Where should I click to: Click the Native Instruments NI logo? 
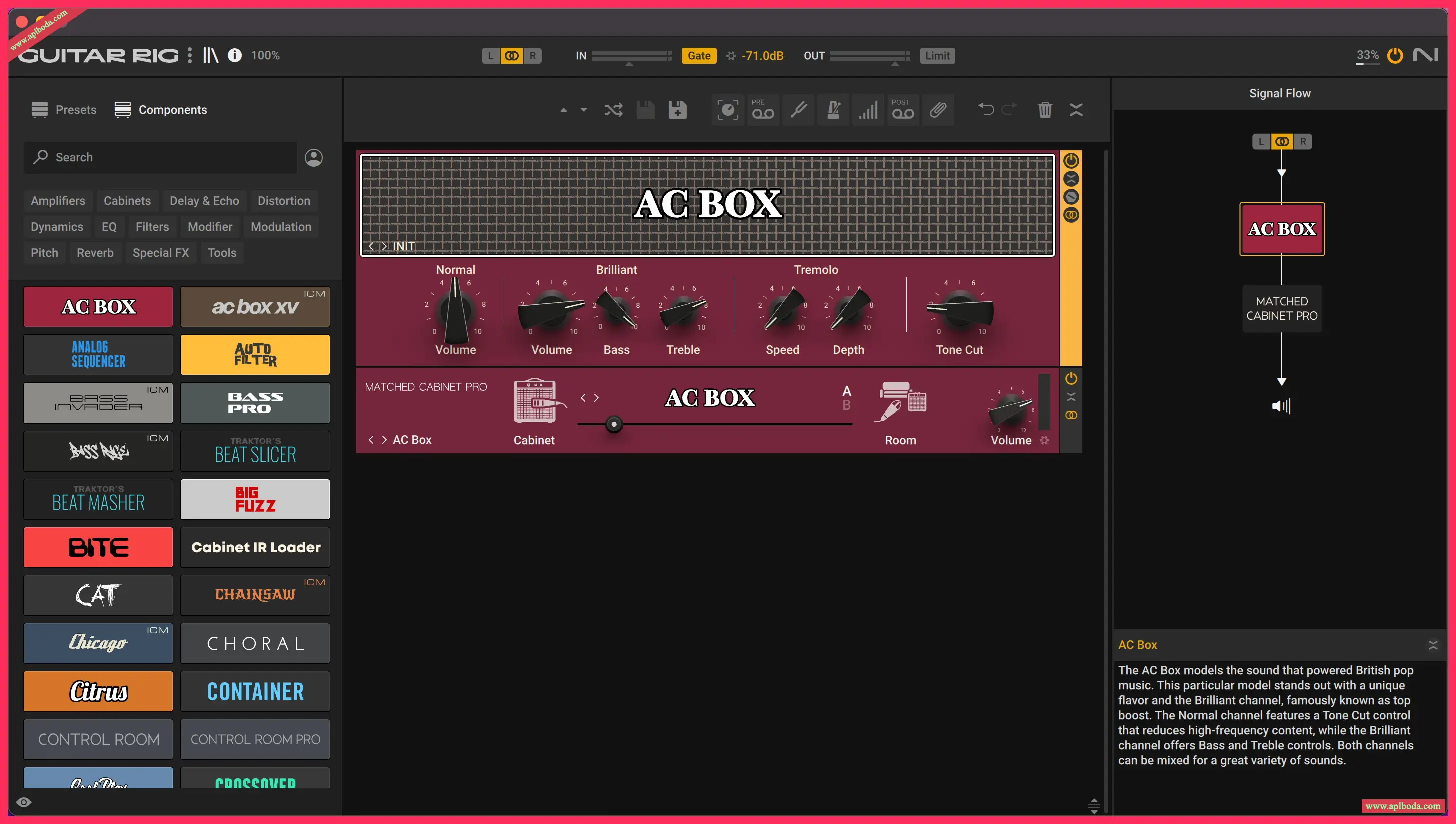[x=1425, y=55]
